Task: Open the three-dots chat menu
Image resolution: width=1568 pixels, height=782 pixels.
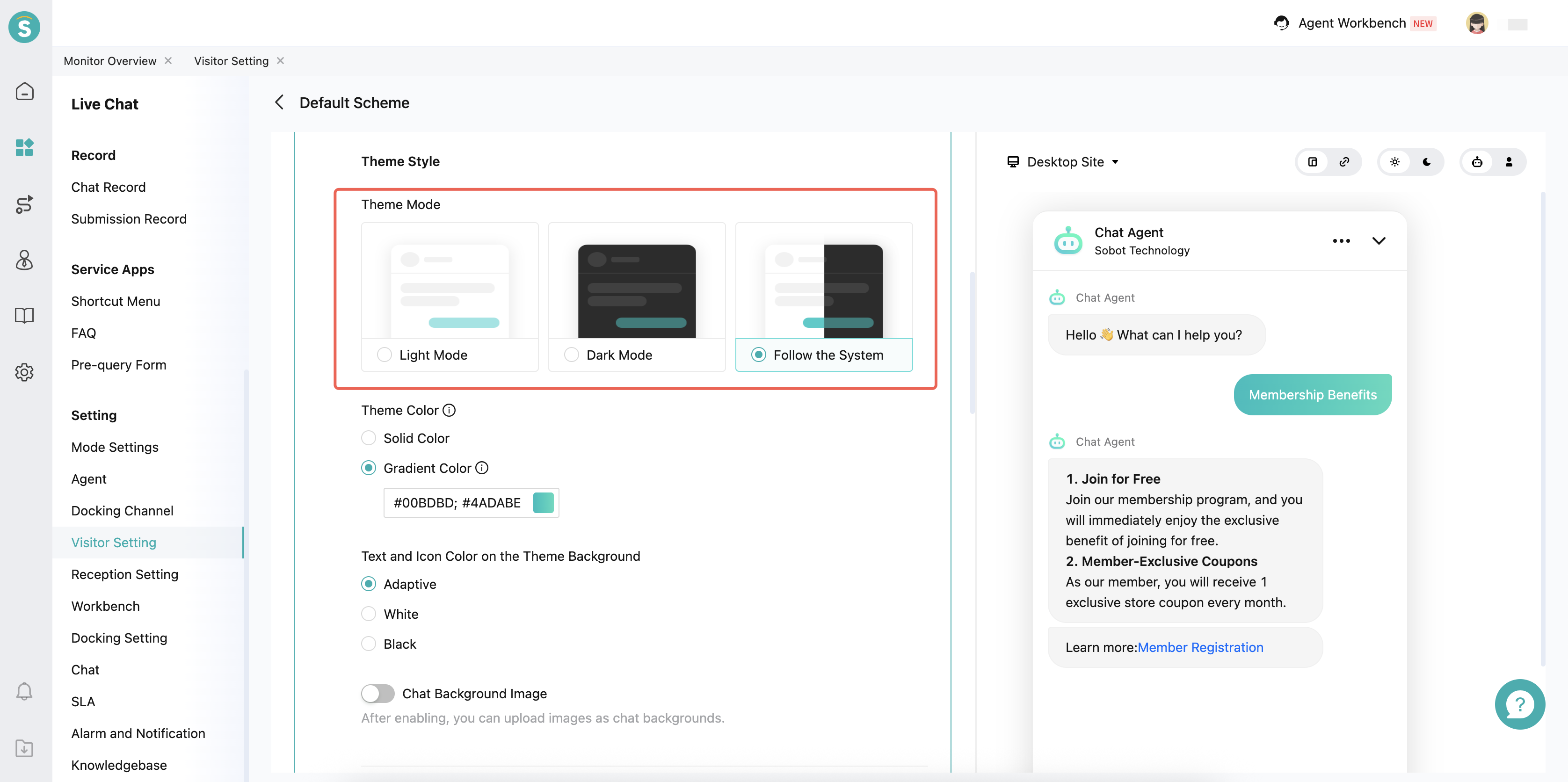Action: click(x=1341, y=241)
